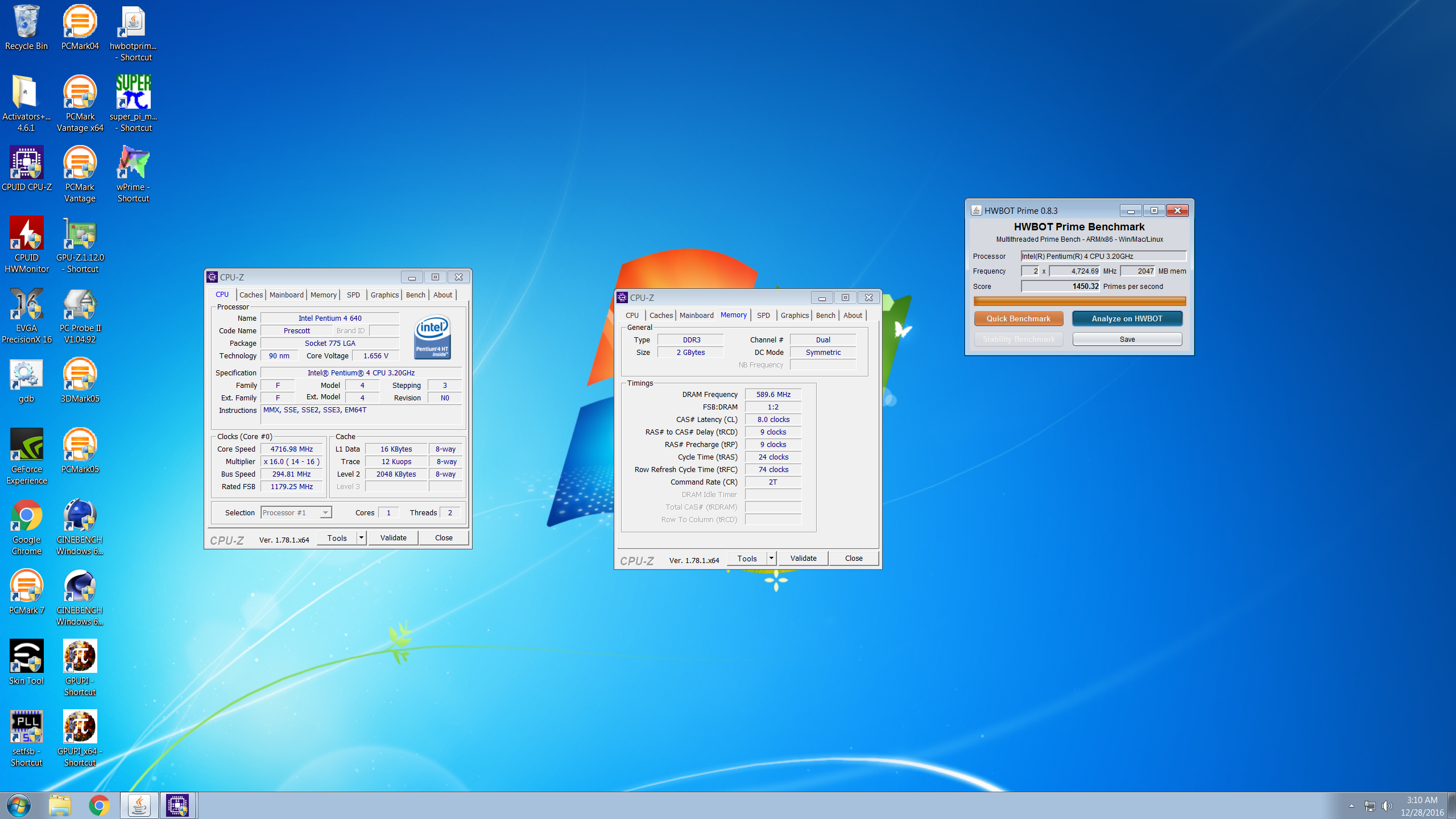The height and width of the screenshot is (819, 1456).
Task: Launch 3DMark05 desktop icon
Action: pyautogui.click(x=80, y=380)
